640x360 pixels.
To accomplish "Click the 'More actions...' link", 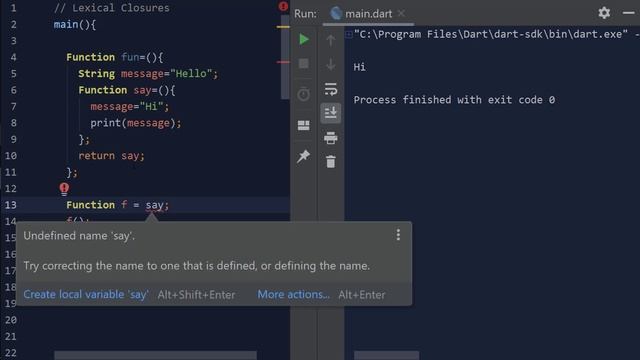I will click(293, 294).
